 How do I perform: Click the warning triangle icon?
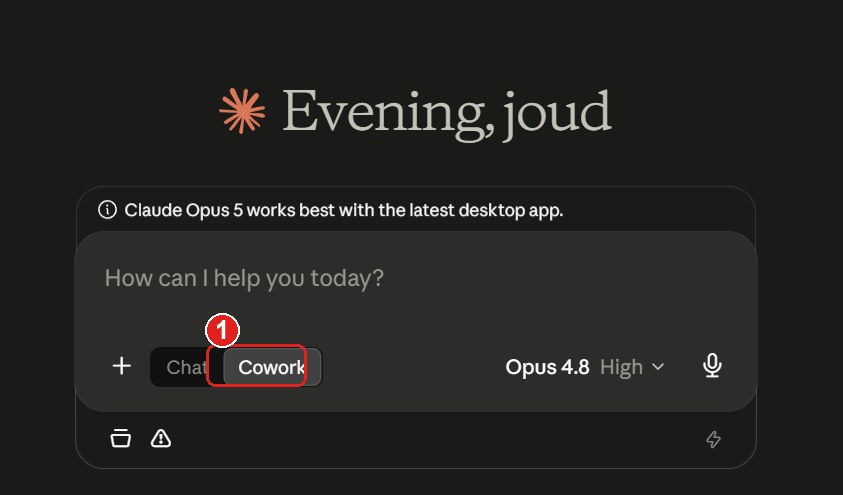[161, 438]
